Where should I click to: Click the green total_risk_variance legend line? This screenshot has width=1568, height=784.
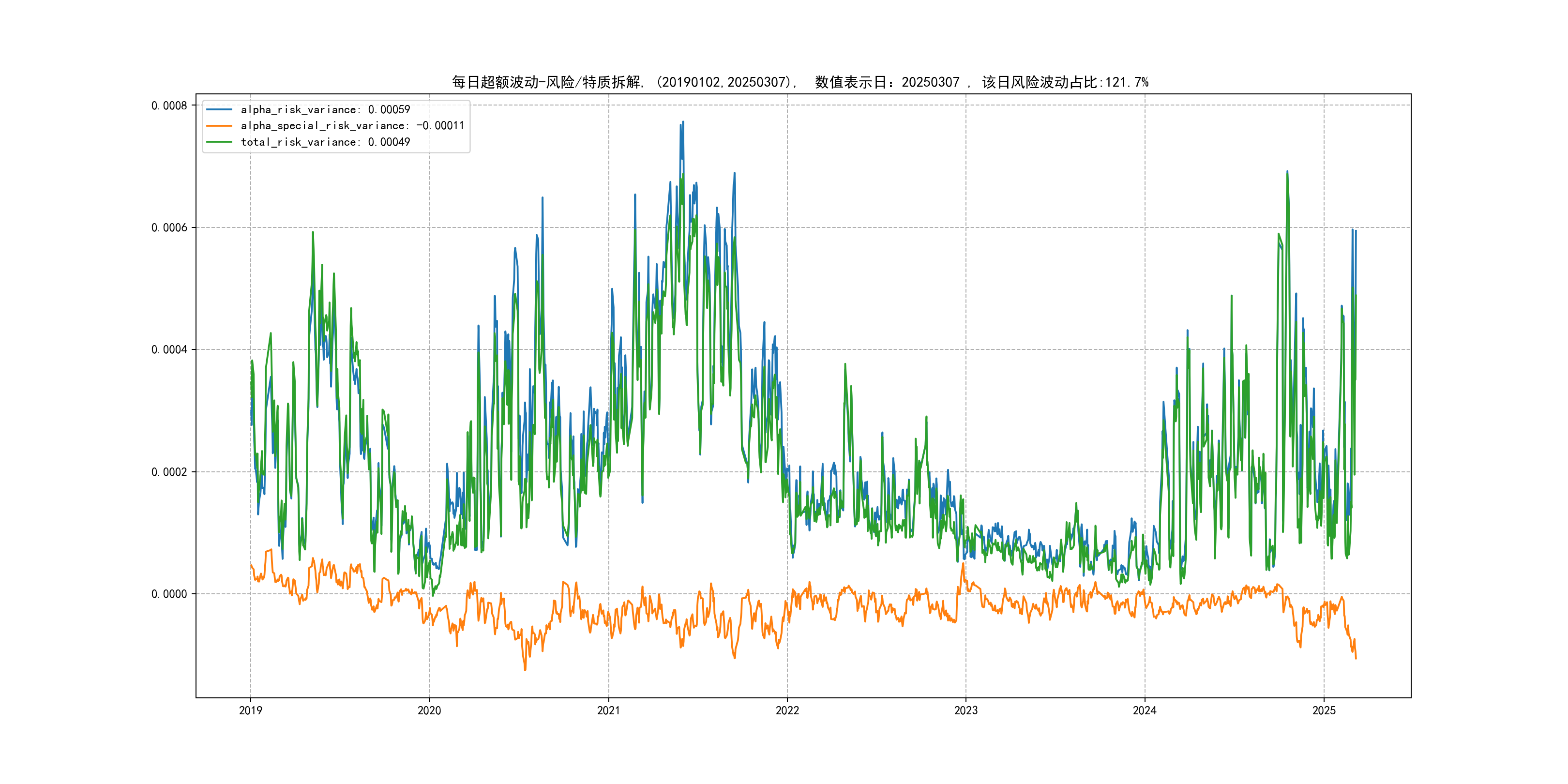pos(219,142)
